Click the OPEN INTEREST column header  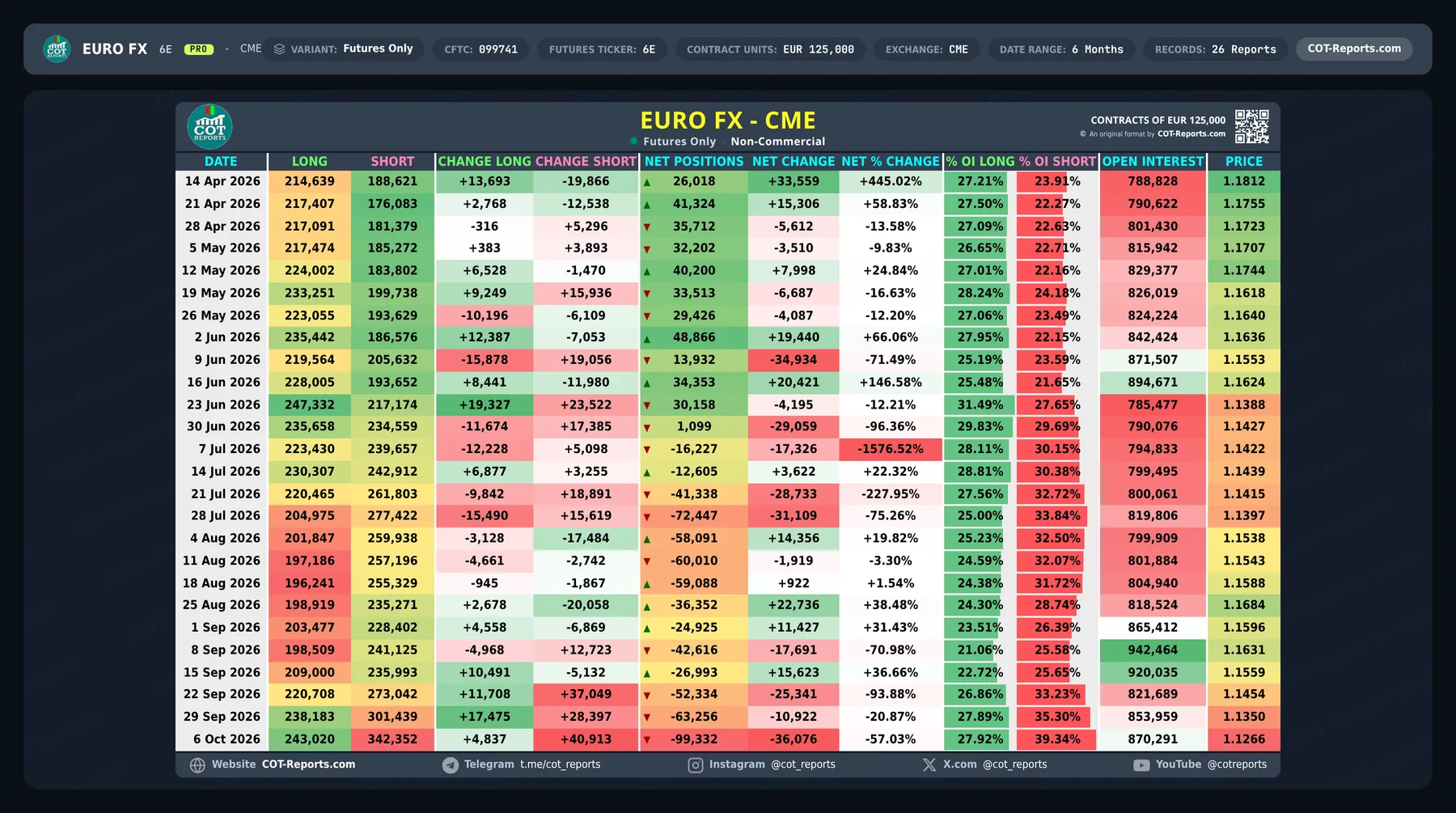click(x=1153, y=161)
